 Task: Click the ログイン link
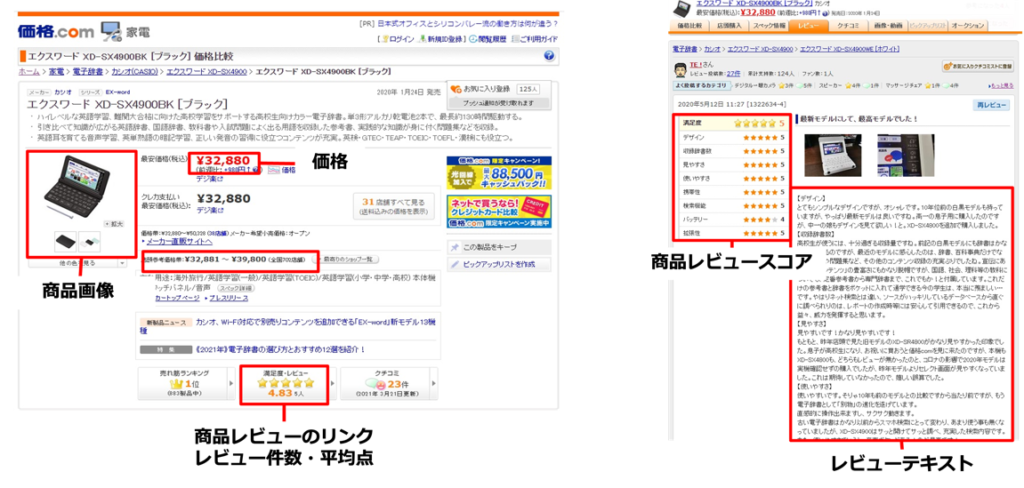coord(399,39)
